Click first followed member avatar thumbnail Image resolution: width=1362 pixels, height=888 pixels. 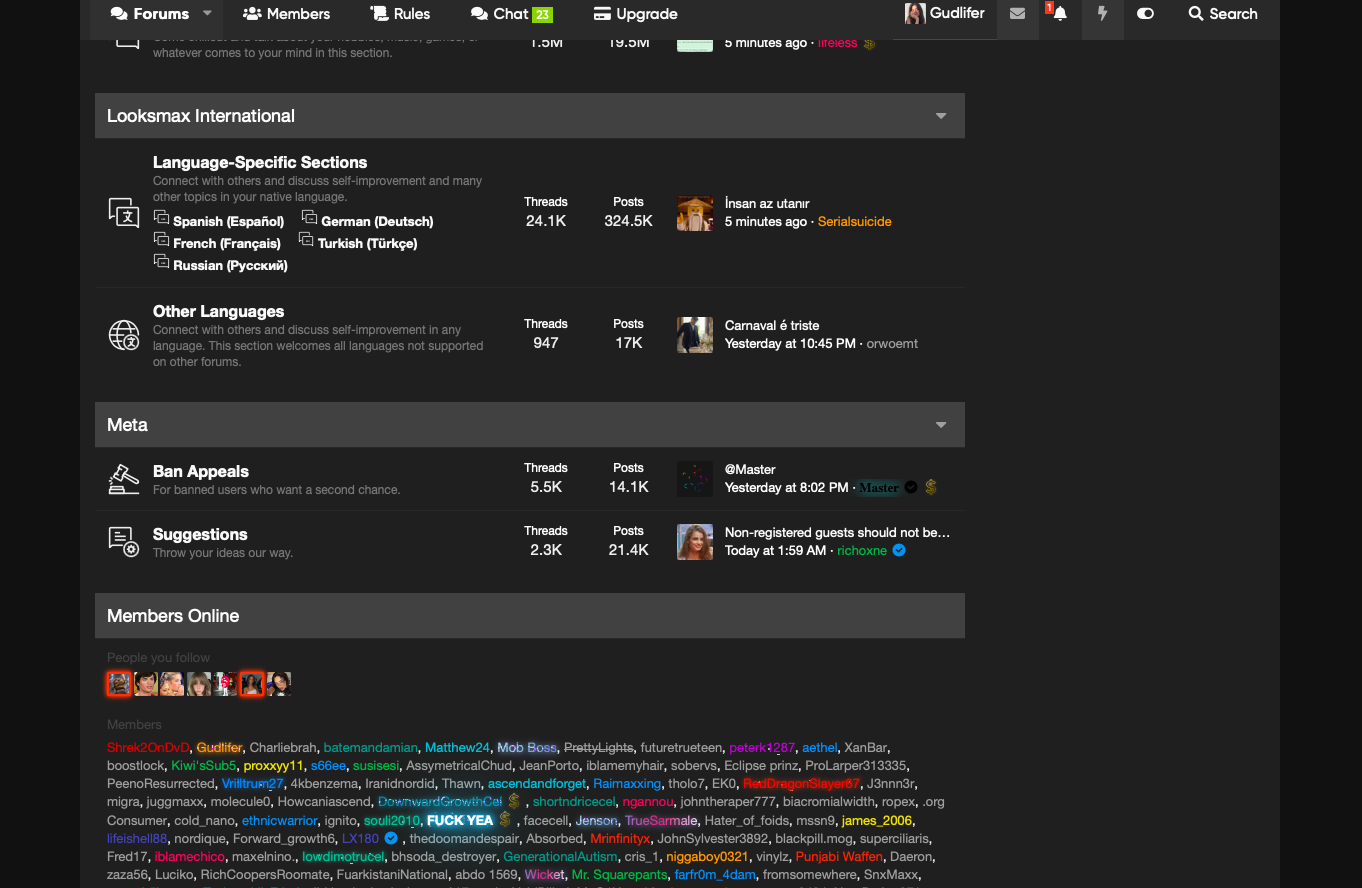coord(119,684)
